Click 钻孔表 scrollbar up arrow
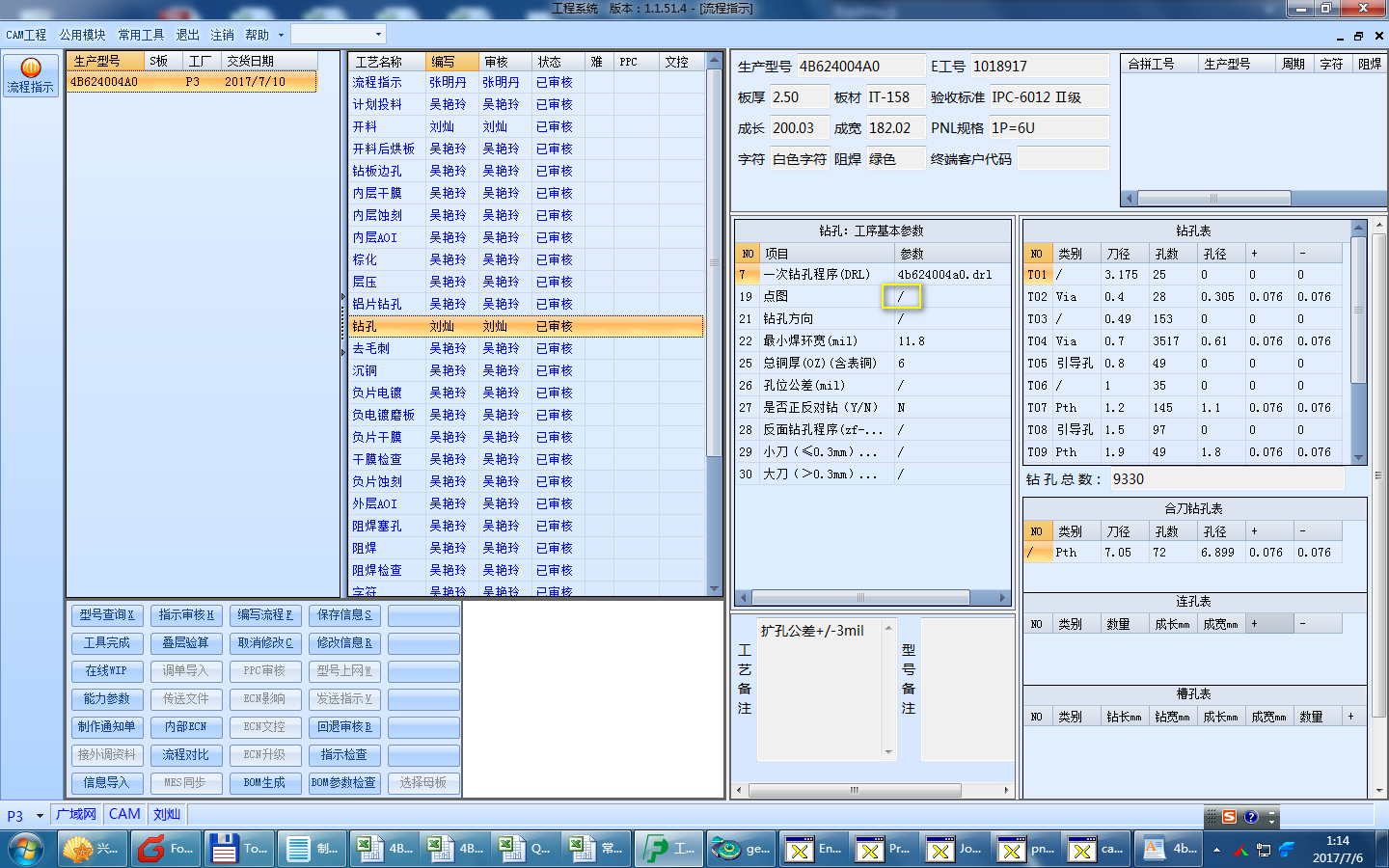 click(x=1358, y=229)
